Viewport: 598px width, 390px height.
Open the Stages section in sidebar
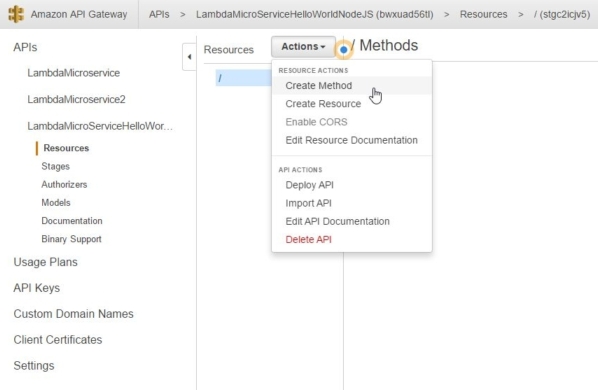(x=56, y=167)
